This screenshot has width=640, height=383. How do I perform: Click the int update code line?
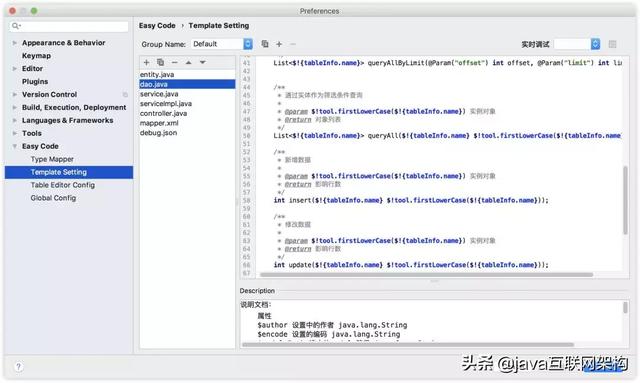point(411,265)
